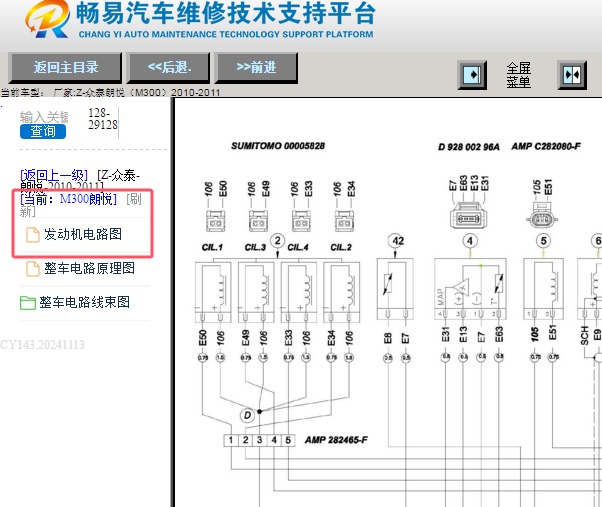This screenshot has width=602, height=507.
Task: Click the 返回主目录 button
Action: click(x=65, y=68)
